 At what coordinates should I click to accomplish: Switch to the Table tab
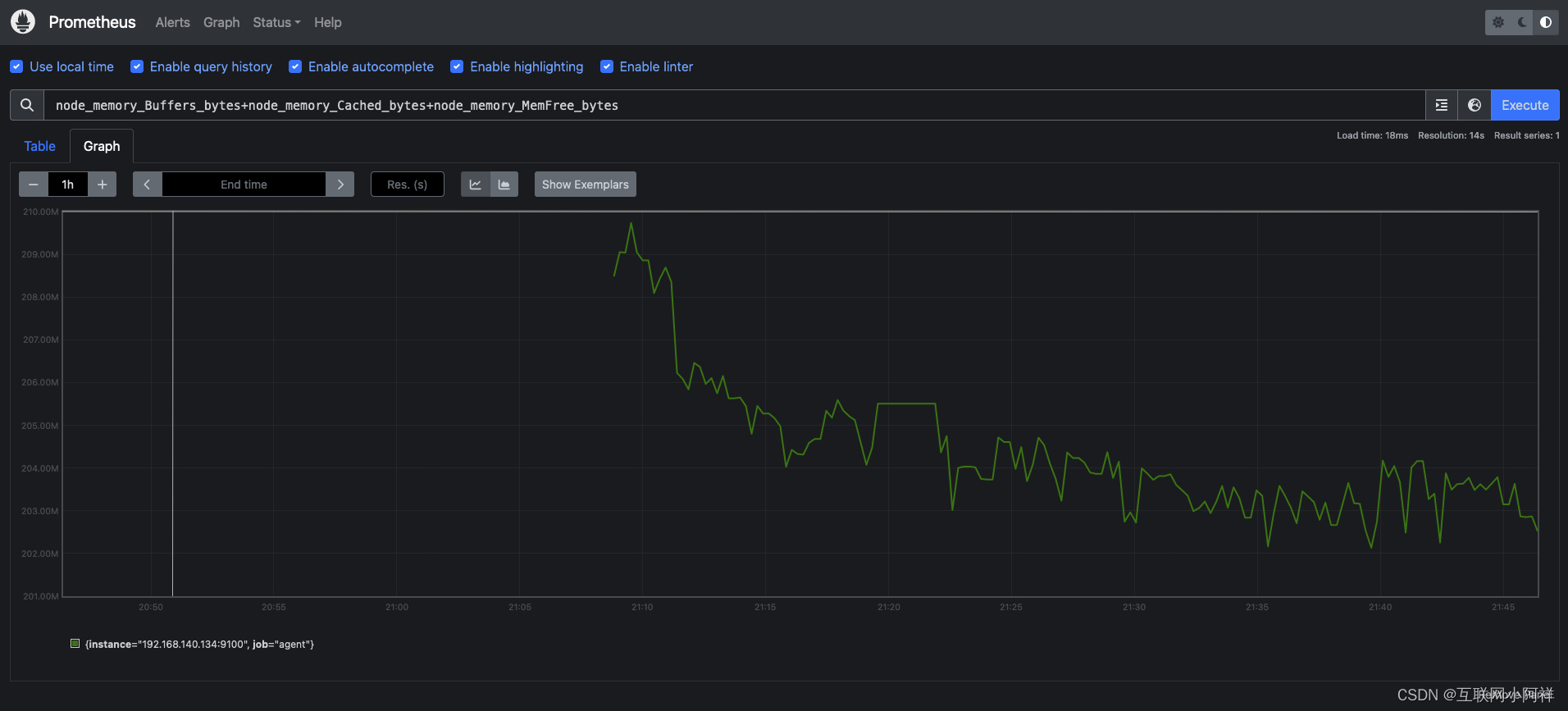(x=40, y=146)
